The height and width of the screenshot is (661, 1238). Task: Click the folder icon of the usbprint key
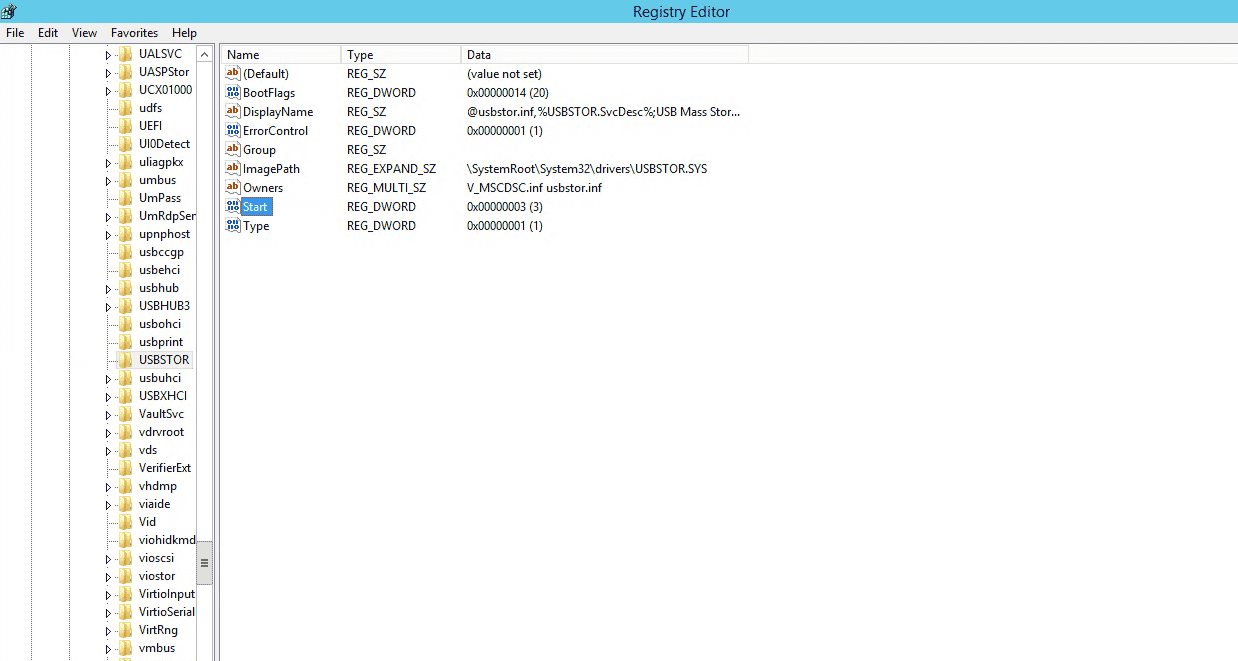(x=126, y=342)
